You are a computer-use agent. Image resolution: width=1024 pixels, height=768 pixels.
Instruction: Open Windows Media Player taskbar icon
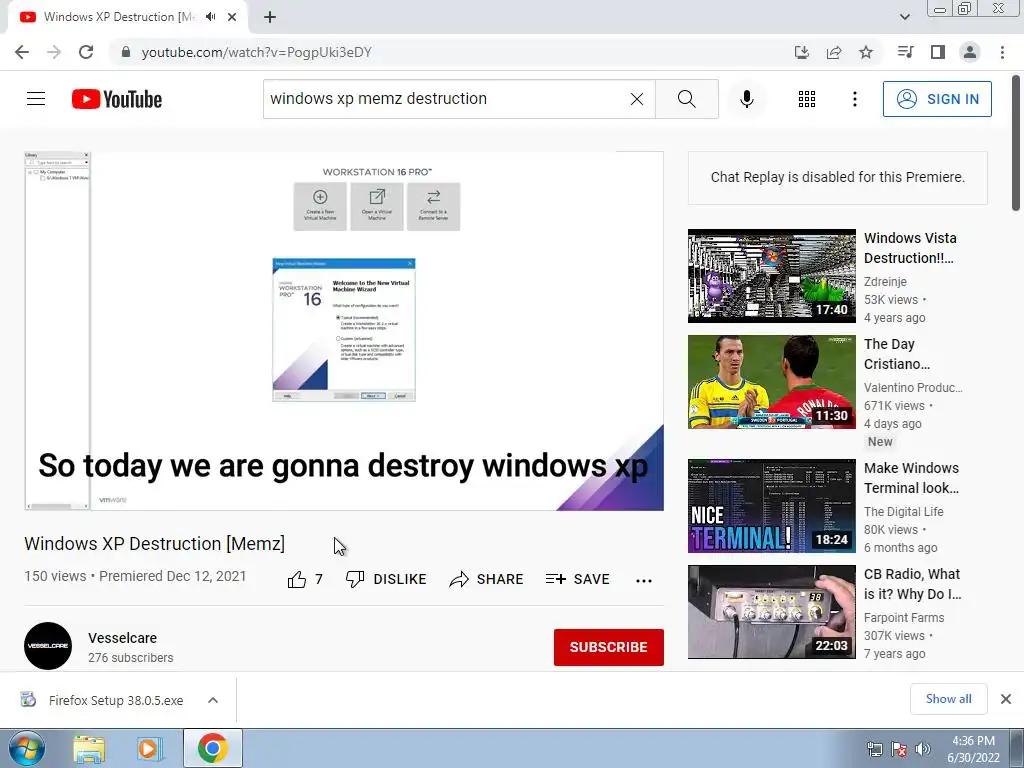[149, 749]
